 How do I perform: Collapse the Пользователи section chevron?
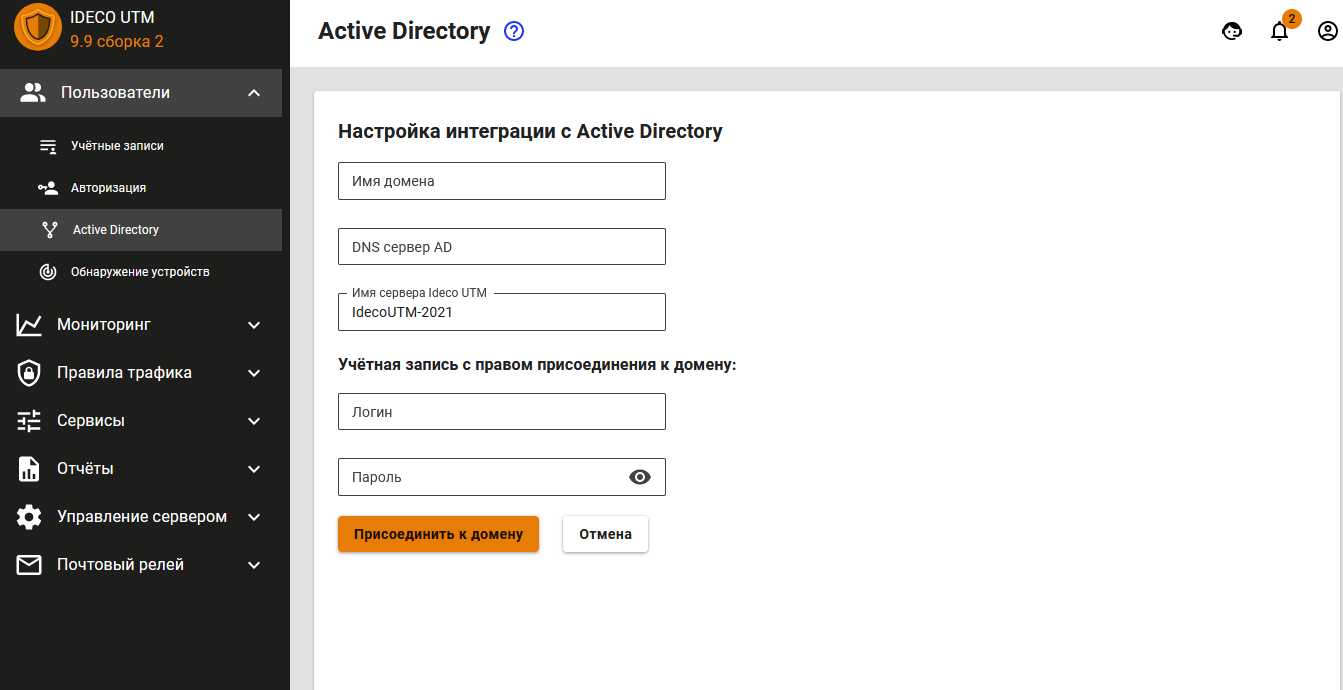pos(254,93)
